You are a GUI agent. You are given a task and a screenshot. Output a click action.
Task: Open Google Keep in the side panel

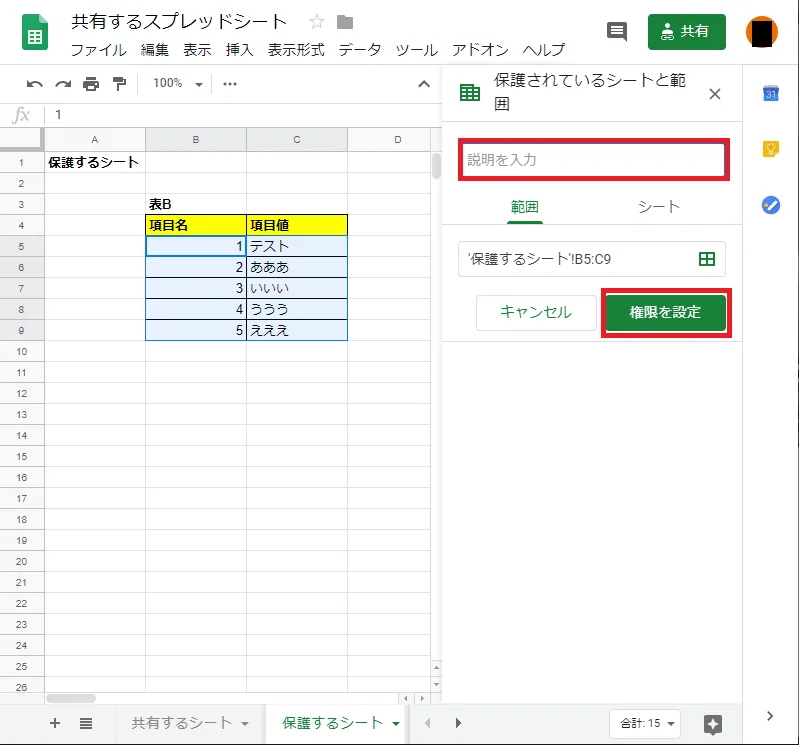[770, 149]
